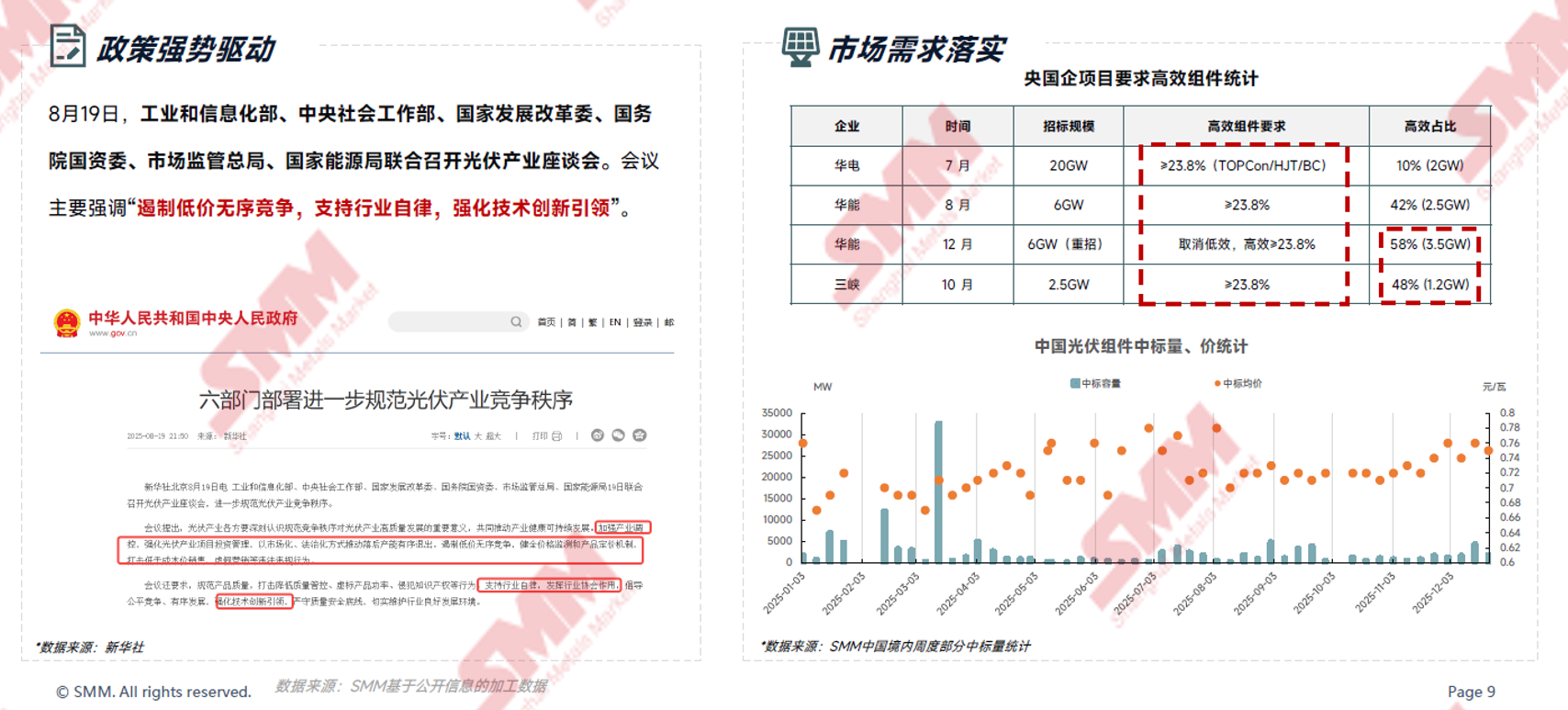Click the 2.5GW tender size cell
The width and height of the screenshot is (1568, 710).
(1069, 285)
